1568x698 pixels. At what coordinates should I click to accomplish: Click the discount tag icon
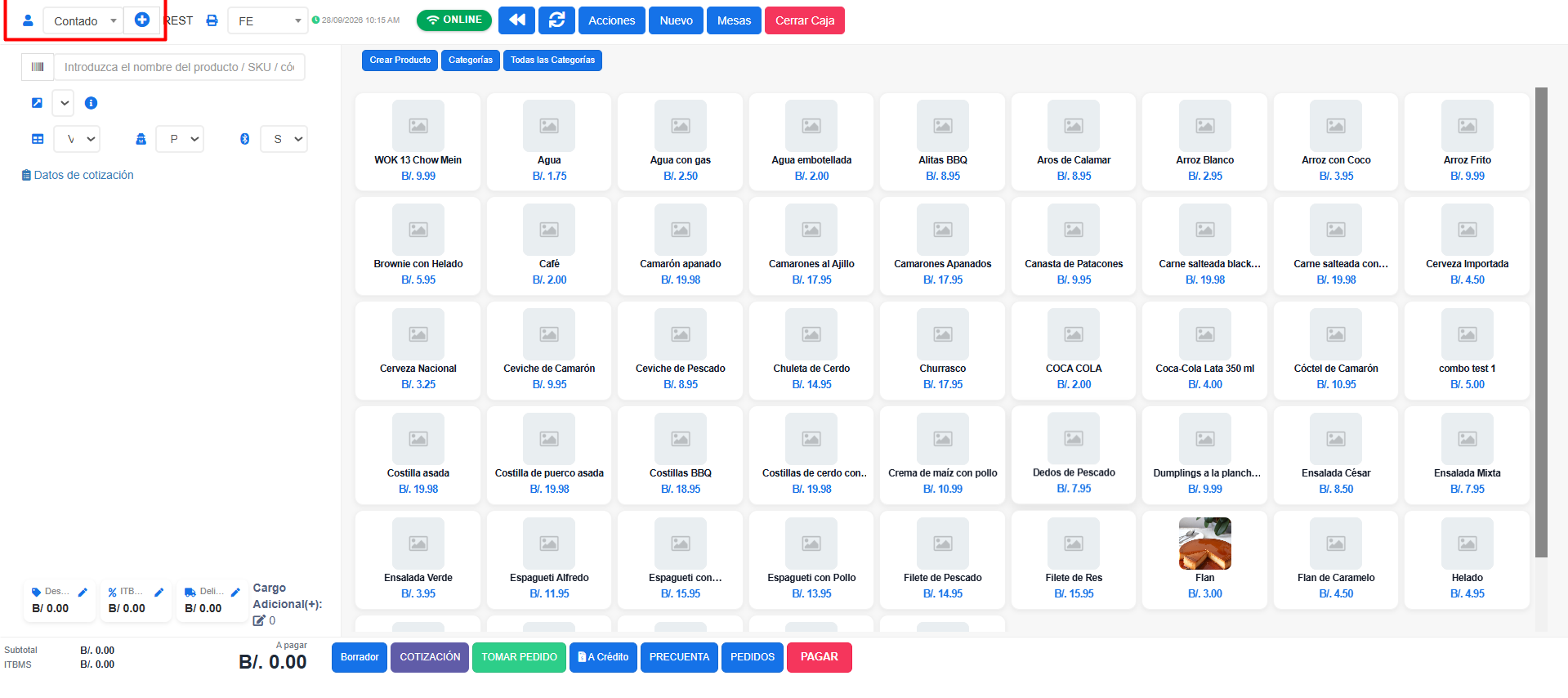pos(36,592)
